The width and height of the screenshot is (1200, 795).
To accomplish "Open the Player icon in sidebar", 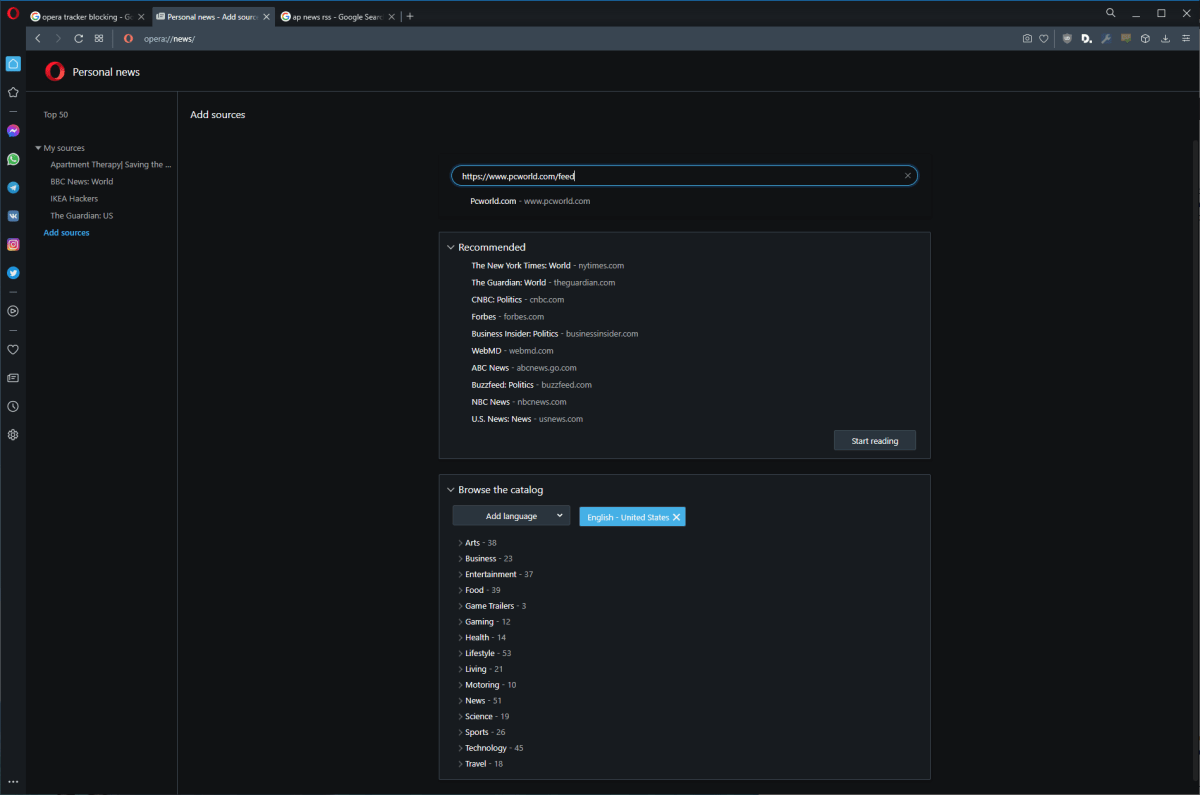I will click(13, 311).
